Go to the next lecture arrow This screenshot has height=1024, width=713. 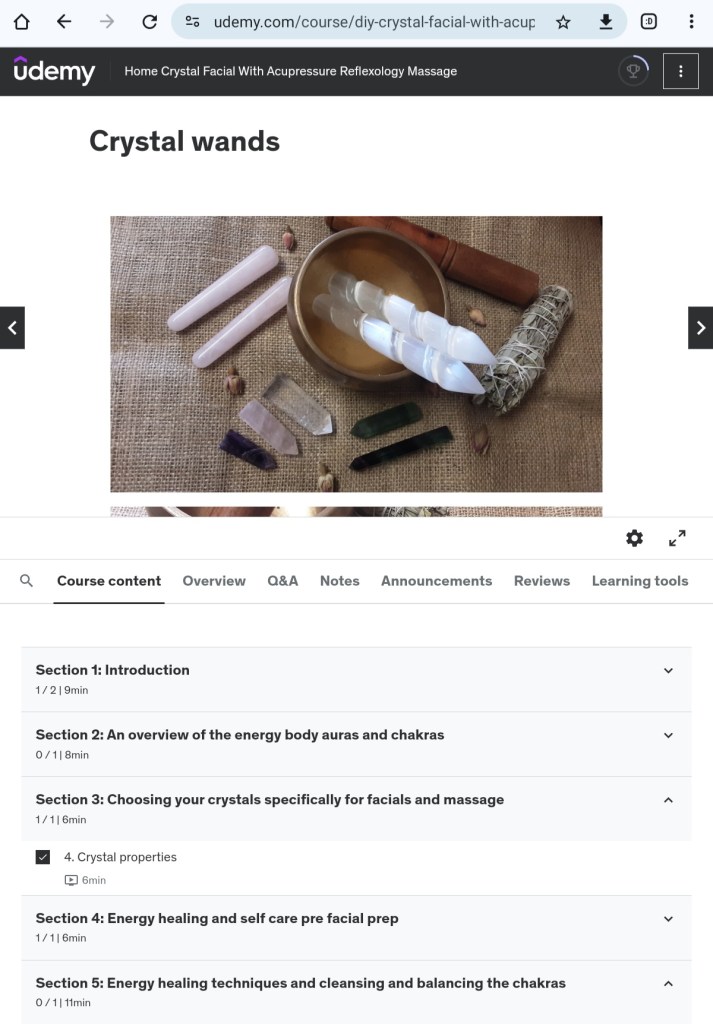point(700,328)
